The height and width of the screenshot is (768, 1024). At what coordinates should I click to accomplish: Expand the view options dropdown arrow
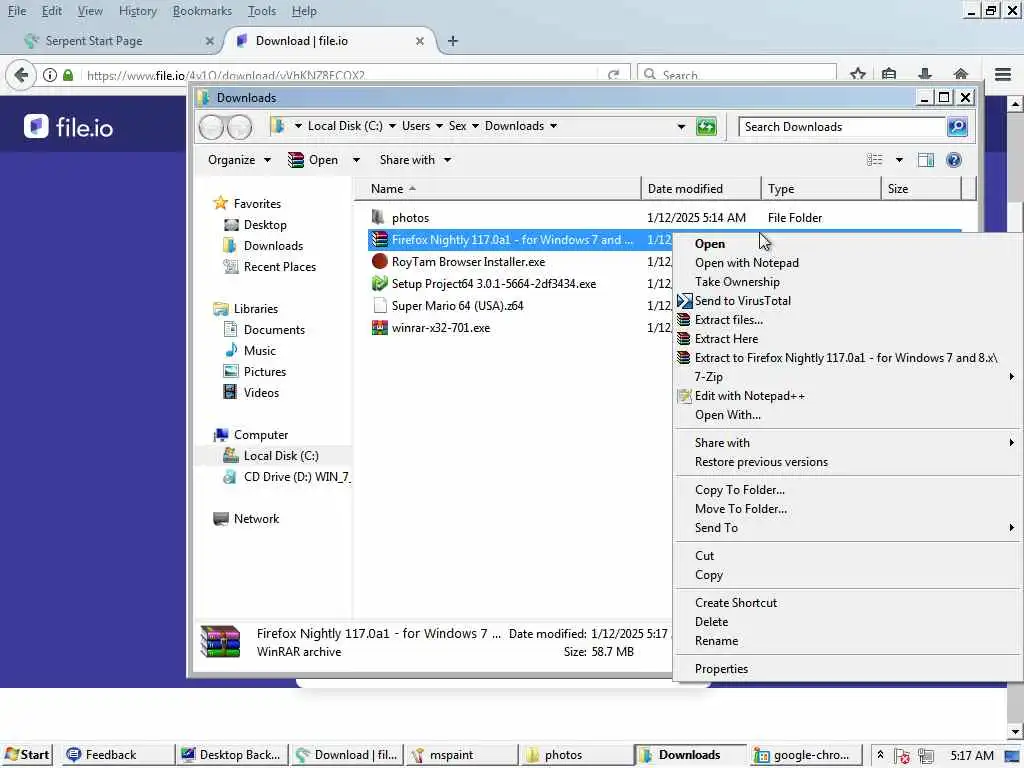pyautogui.click(x=899, y=160)
